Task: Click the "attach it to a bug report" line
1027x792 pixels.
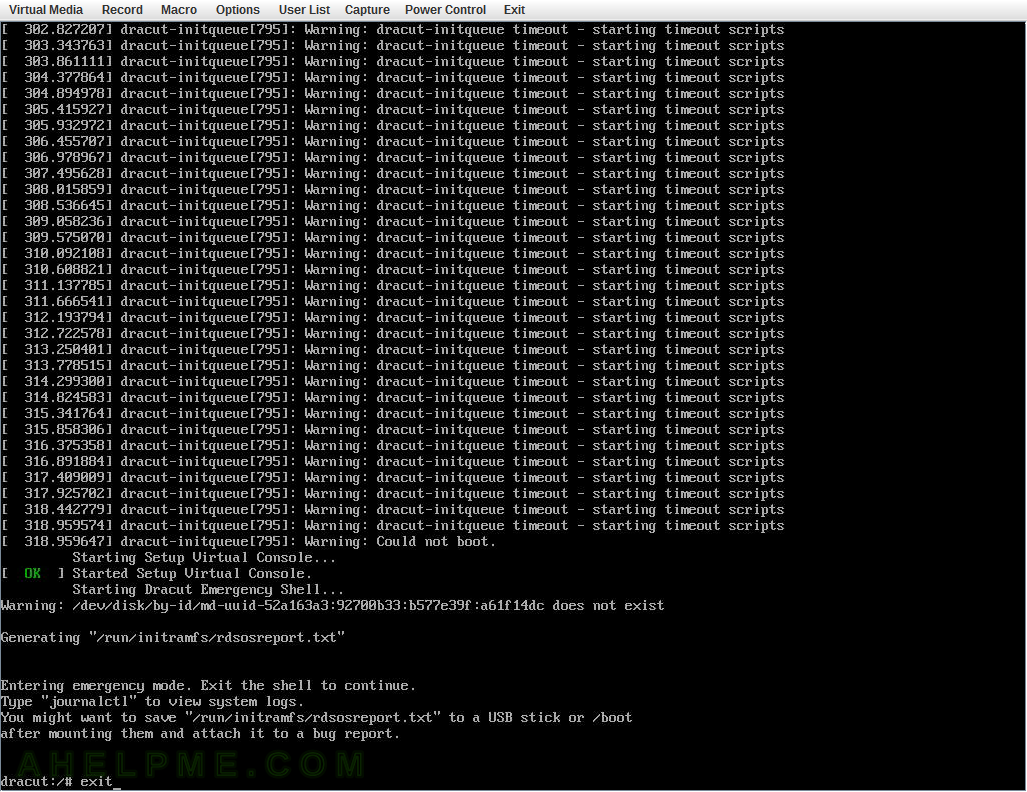Action: (200, 734)
